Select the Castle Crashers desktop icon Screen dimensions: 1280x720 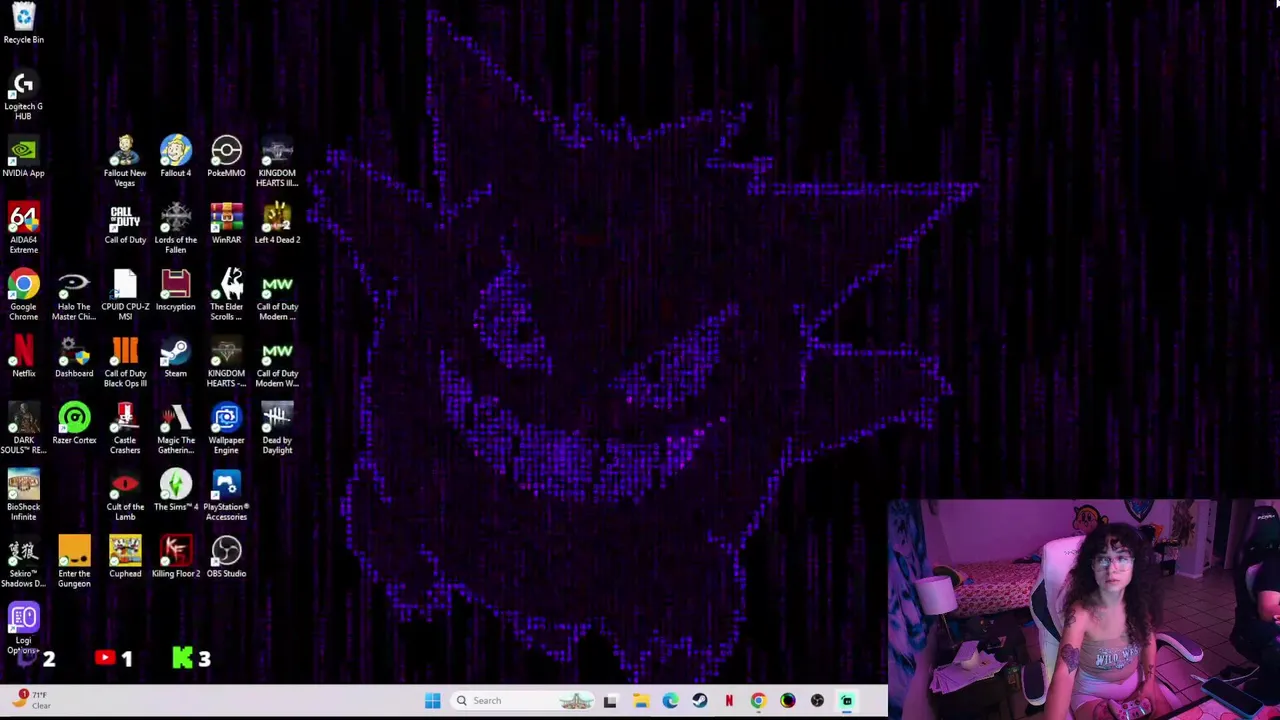tap(125, 429)
